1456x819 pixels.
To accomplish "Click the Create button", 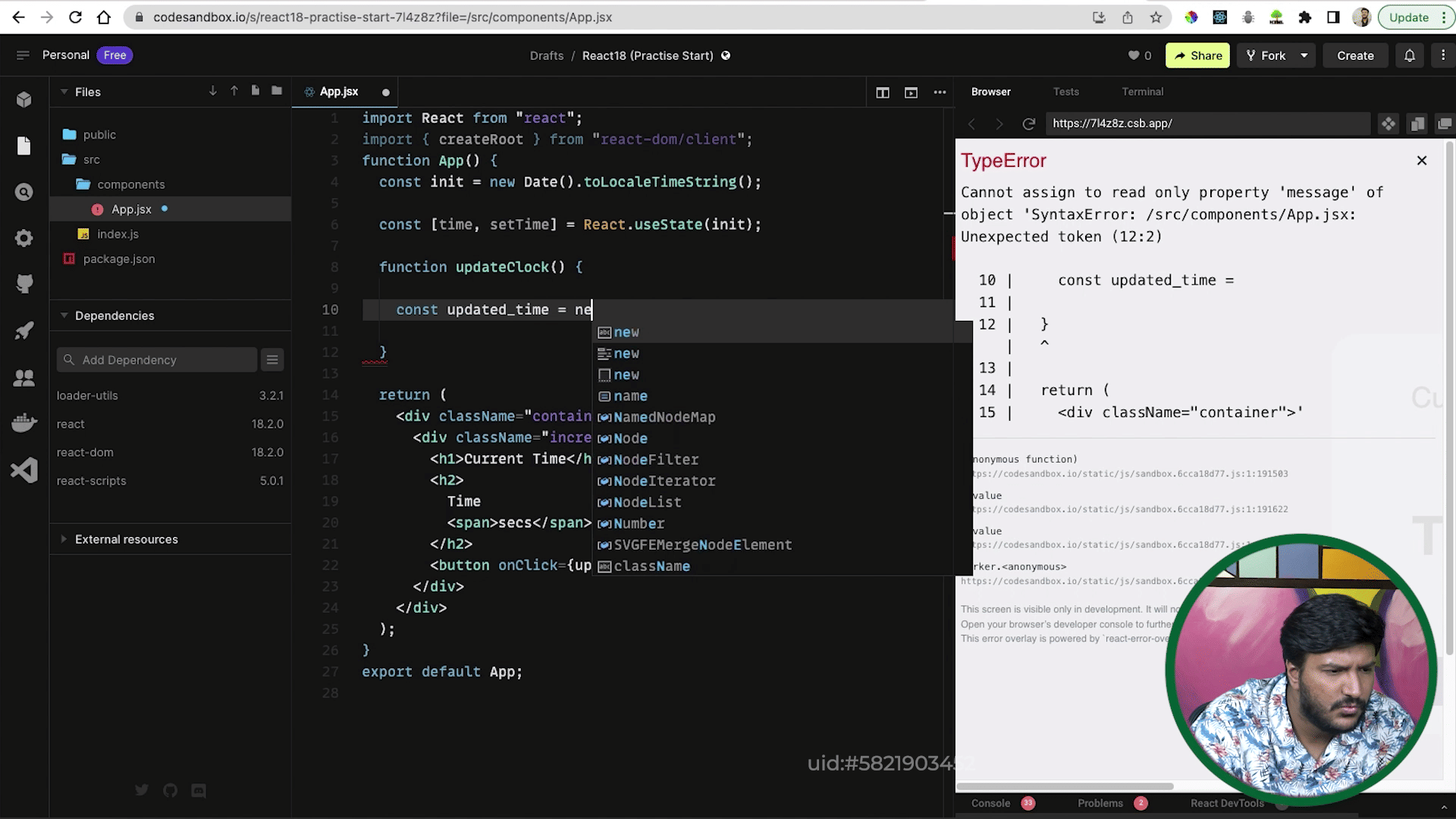I will 1355,55.
